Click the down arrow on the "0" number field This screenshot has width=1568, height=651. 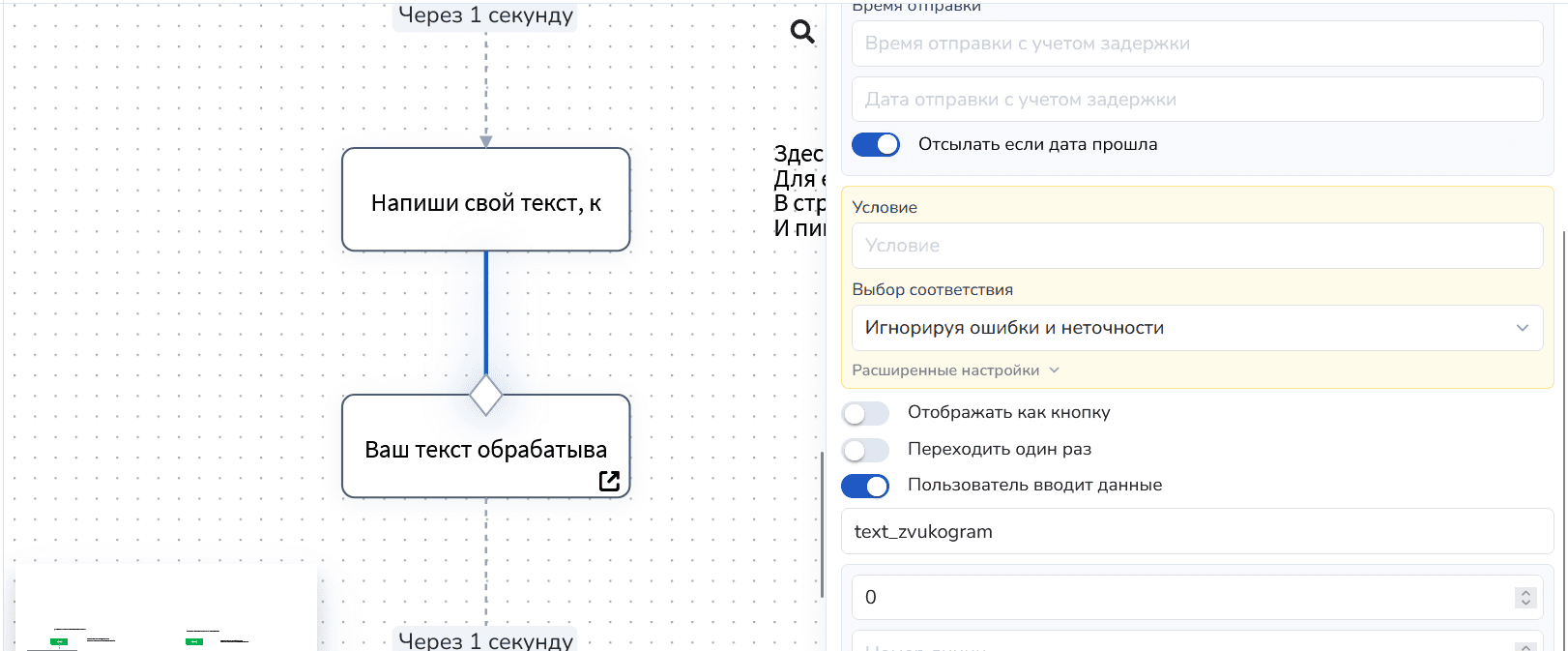click(x=1525, y=603)
